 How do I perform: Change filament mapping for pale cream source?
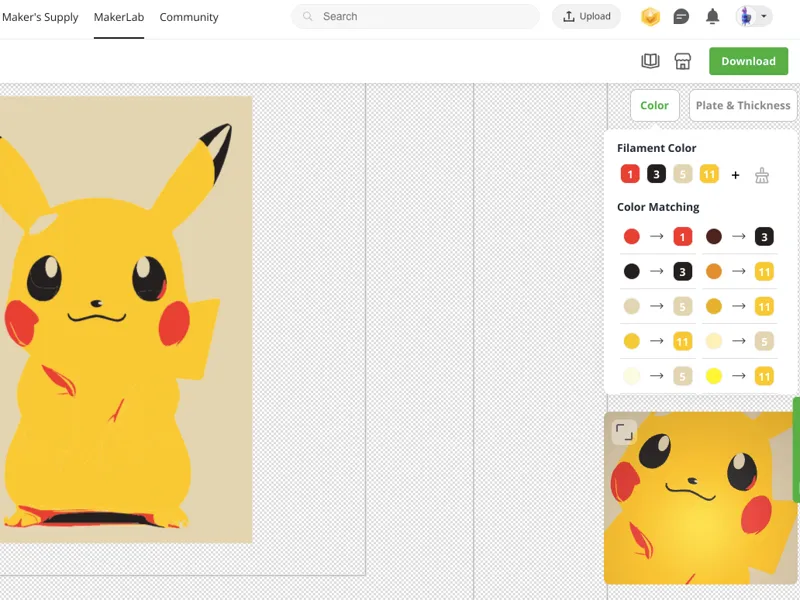click(764, 341)
